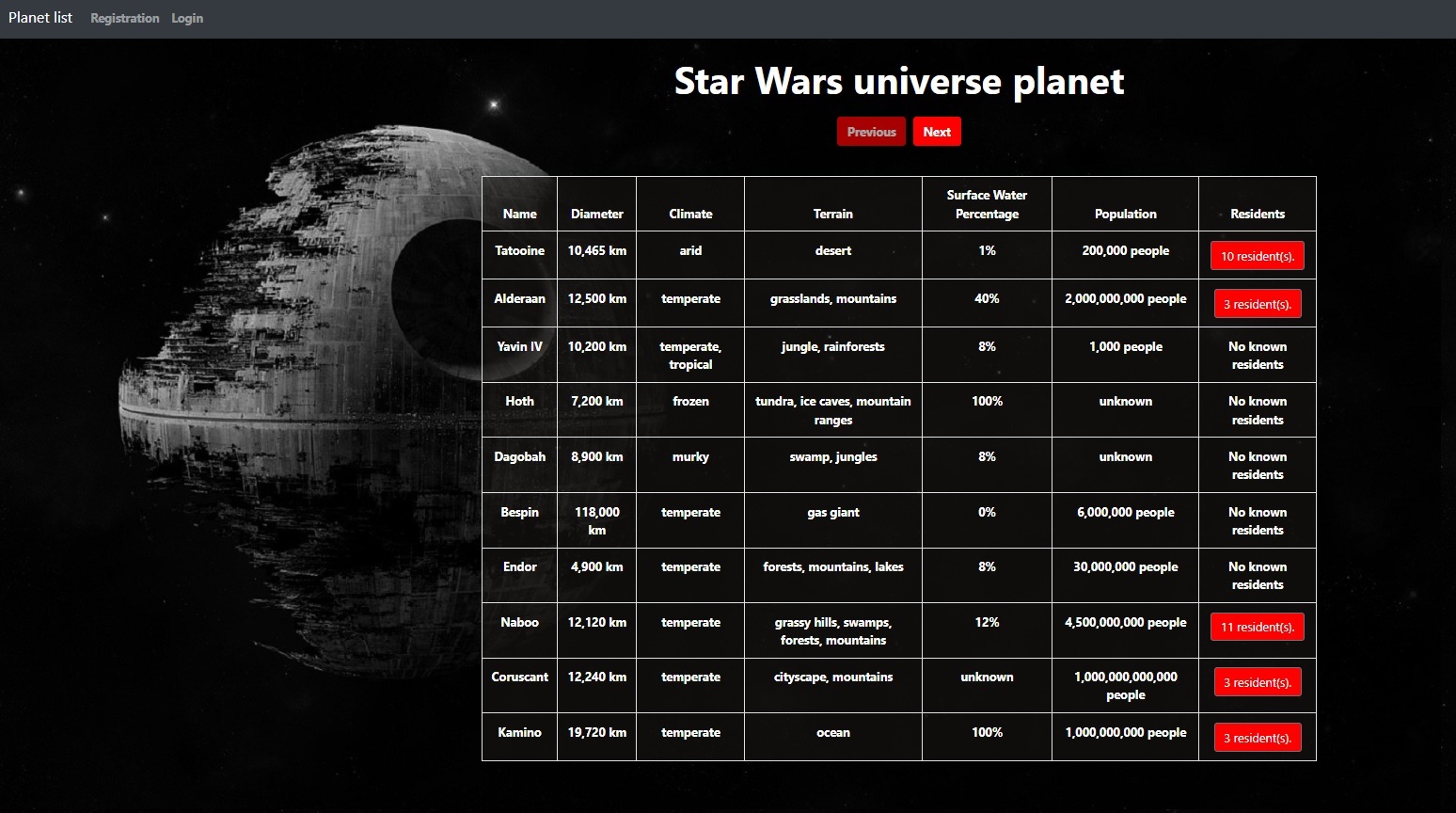
Task: Open the Registration page
Action: click(124, 18)
